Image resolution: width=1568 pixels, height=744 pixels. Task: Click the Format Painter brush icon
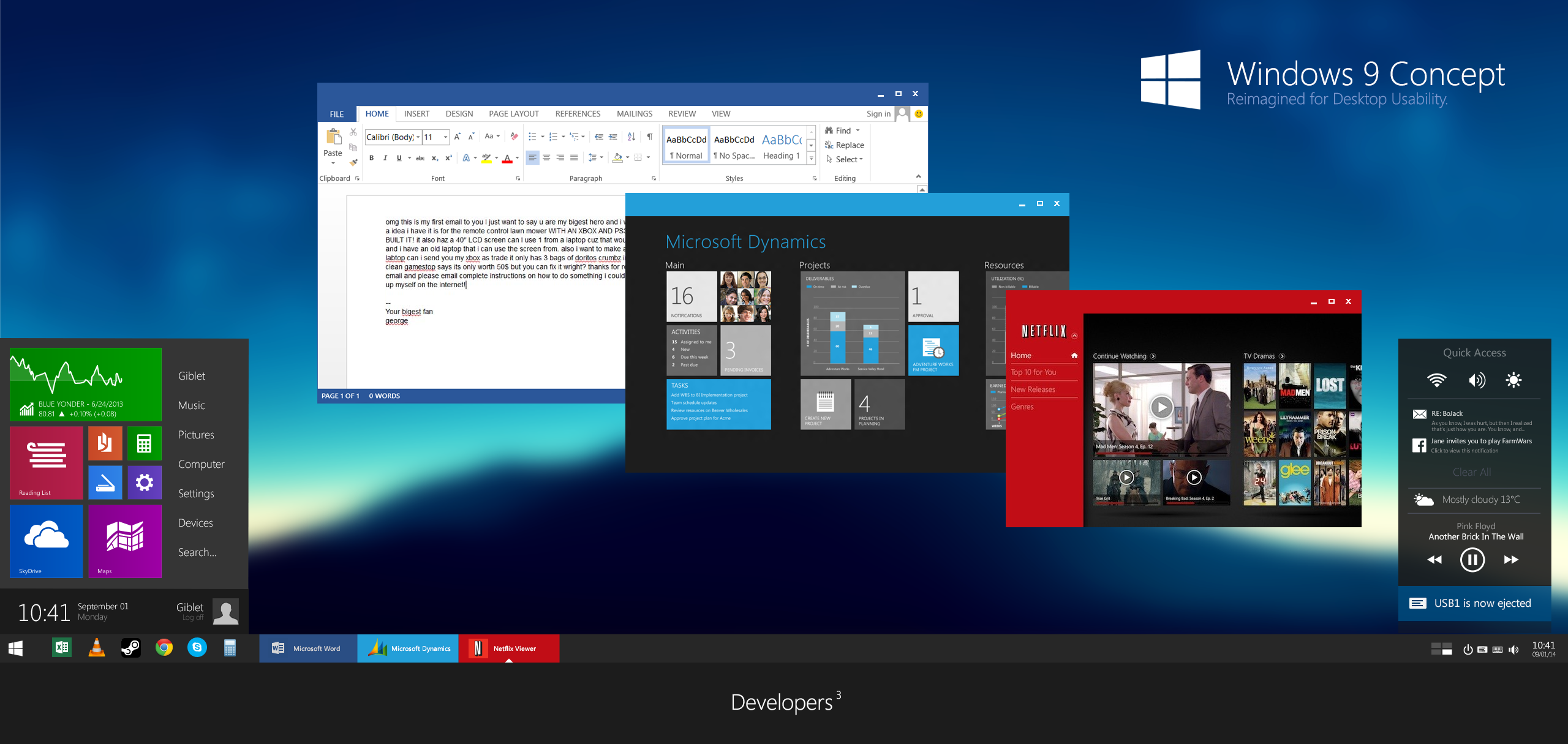pos(353,162)
